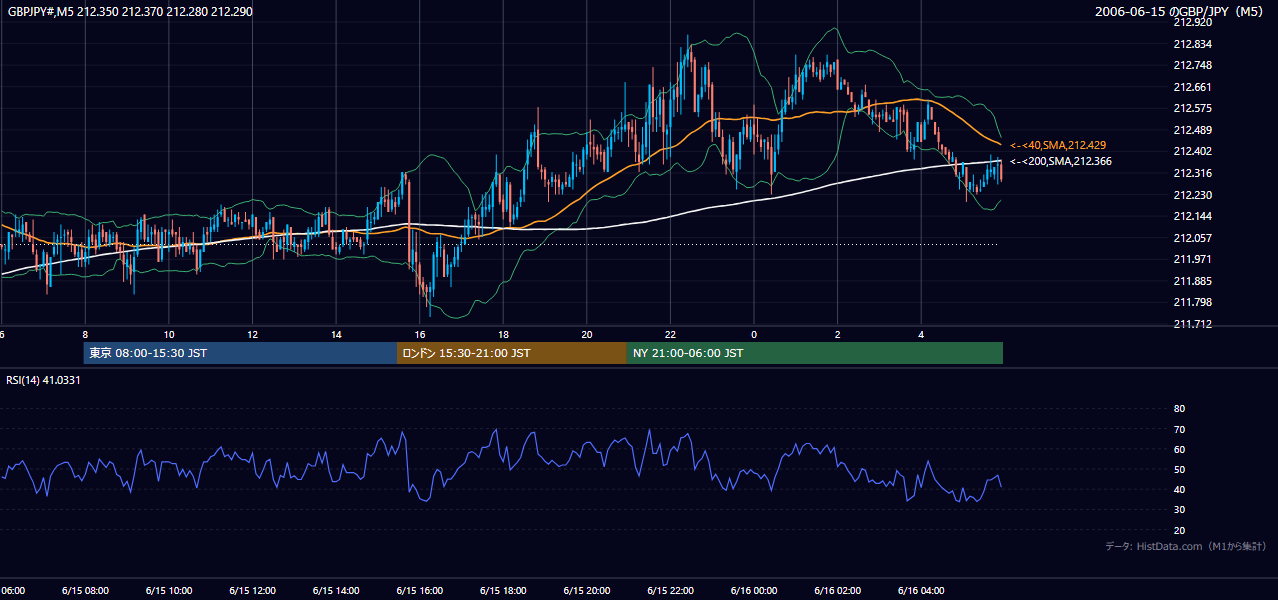Click the hour tick 20 under price chart
The width and height of the screenshot is (1278, 600).
587,334
